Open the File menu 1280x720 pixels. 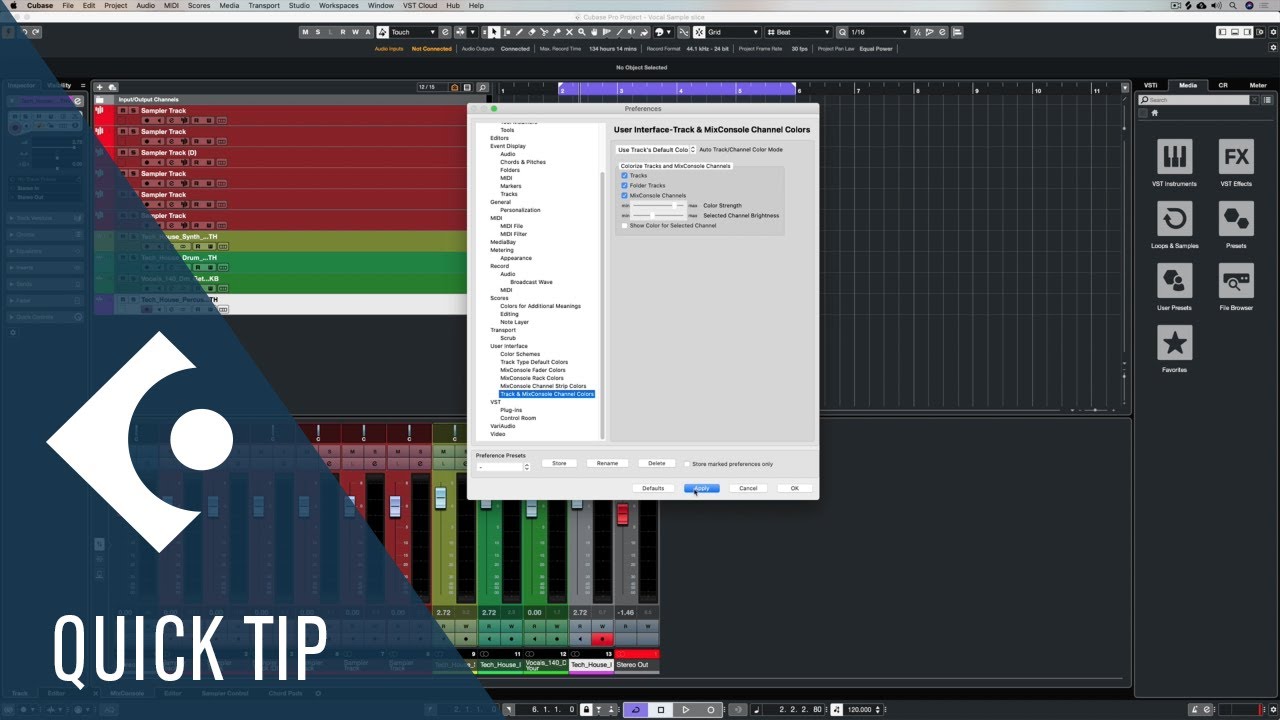(x=68, y=5)
